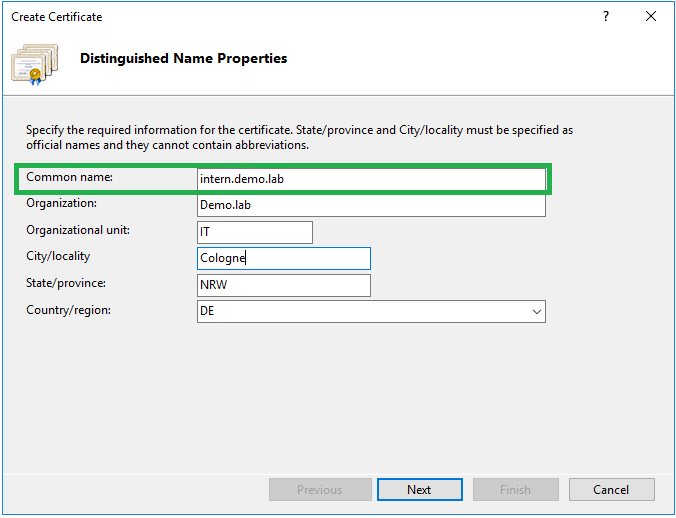Click the 'Organization:' label text

coord(62,203)
